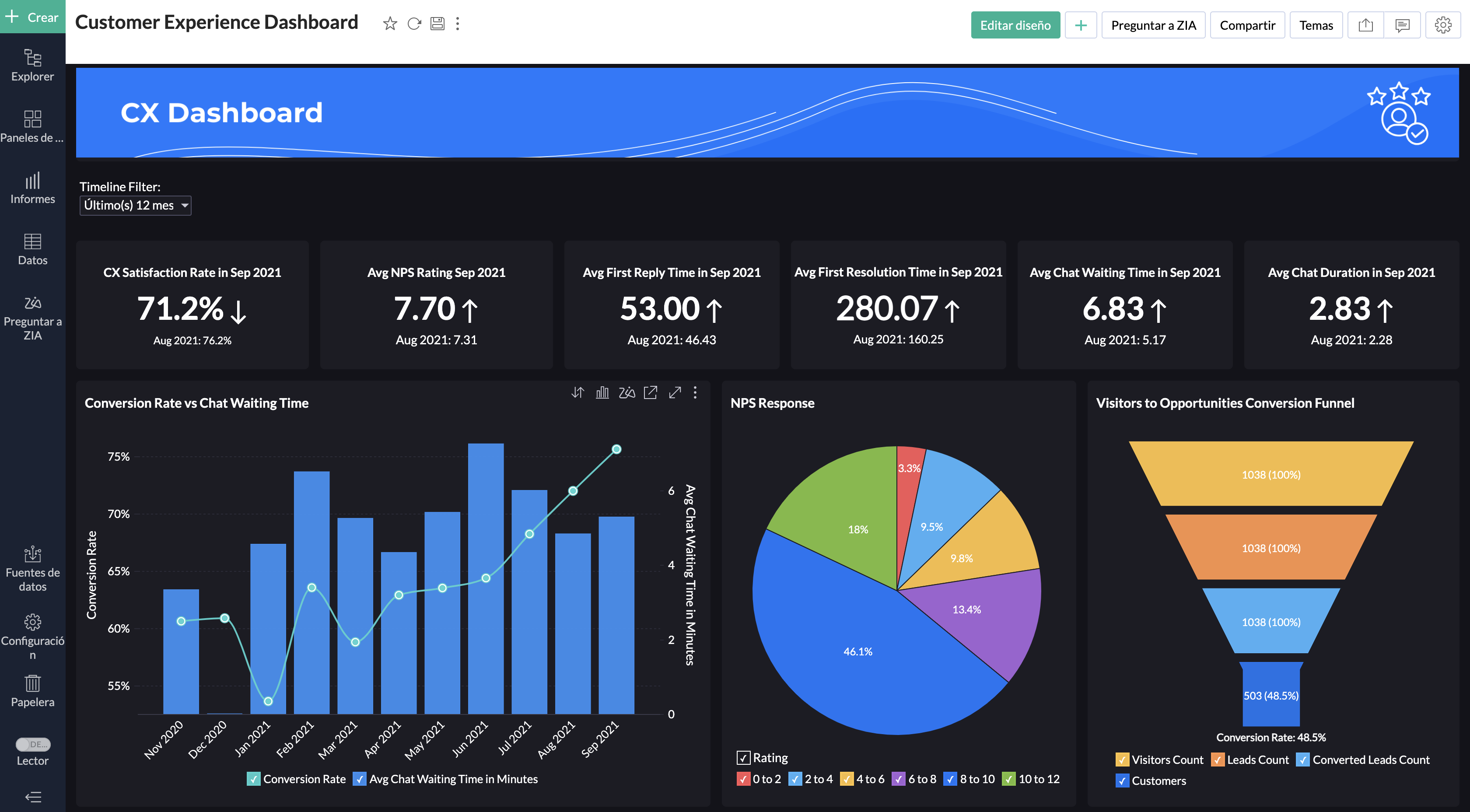Open chart's vertical three-dot options menu

[x=695, y=392]
